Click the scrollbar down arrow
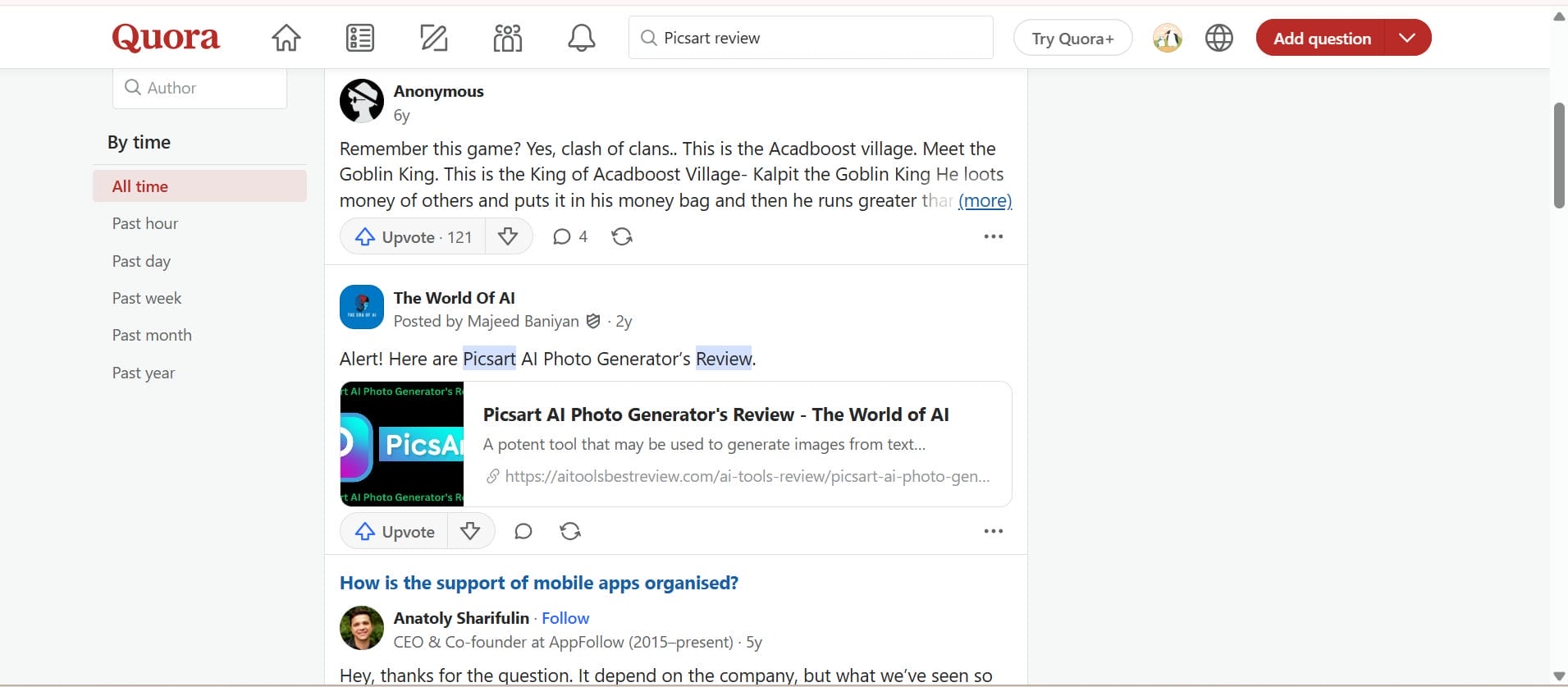 tap(1559, 676)
